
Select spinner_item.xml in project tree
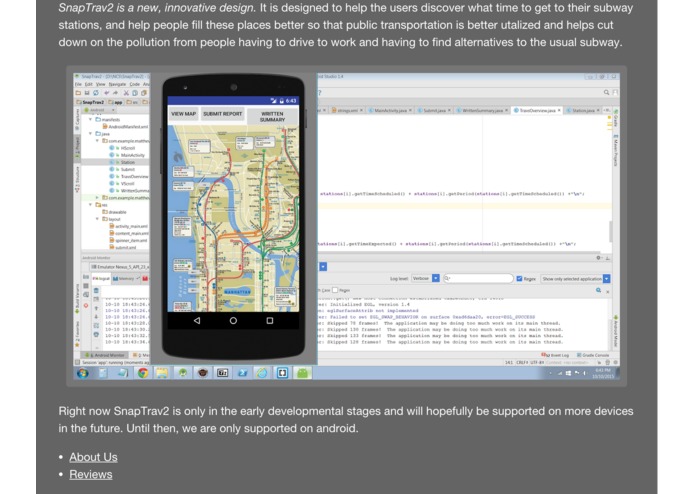(129, 240)
